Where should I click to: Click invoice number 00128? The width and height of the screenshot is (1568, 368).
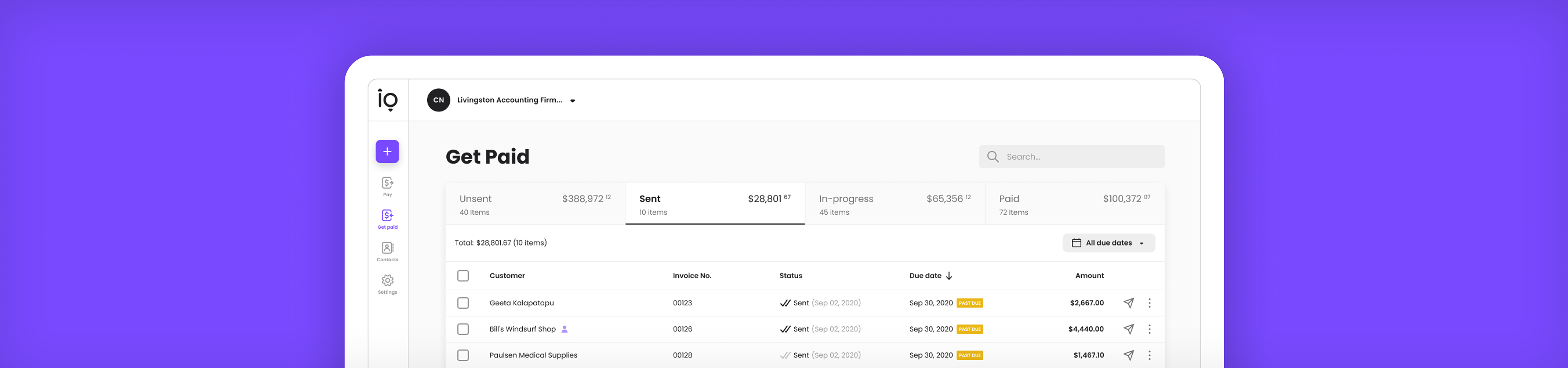pyautogui.click(x=682, y=355)
